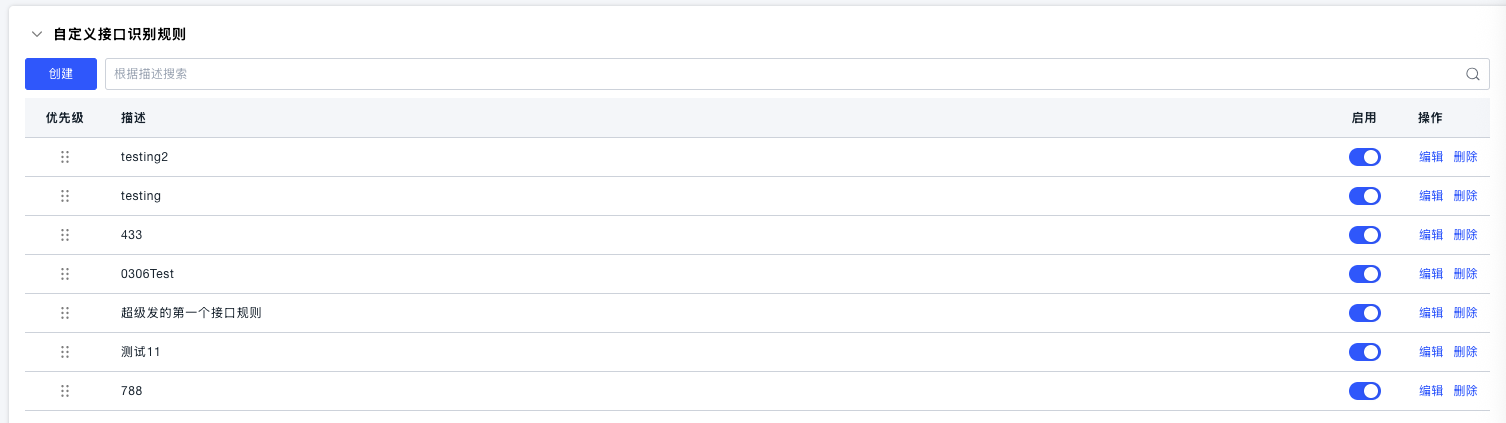The width and height of the screenshot is (1506, 423).
Task: Click drag handle icon for 测试11 rule
Action: 65,352
